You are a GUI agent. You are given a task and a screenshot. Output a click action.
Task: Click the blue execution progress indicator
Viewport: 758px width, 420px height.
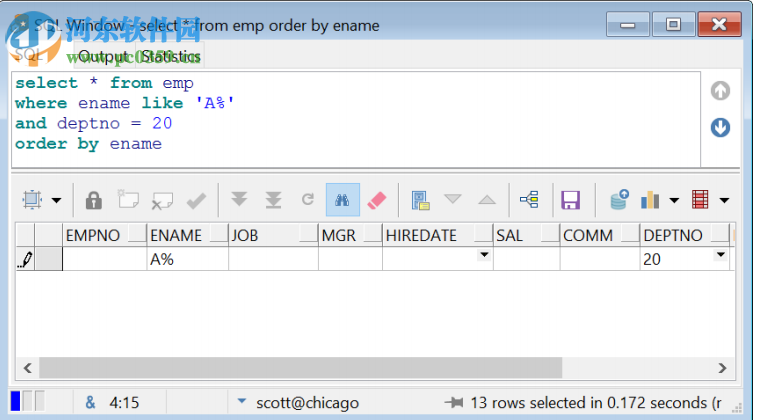15,401
